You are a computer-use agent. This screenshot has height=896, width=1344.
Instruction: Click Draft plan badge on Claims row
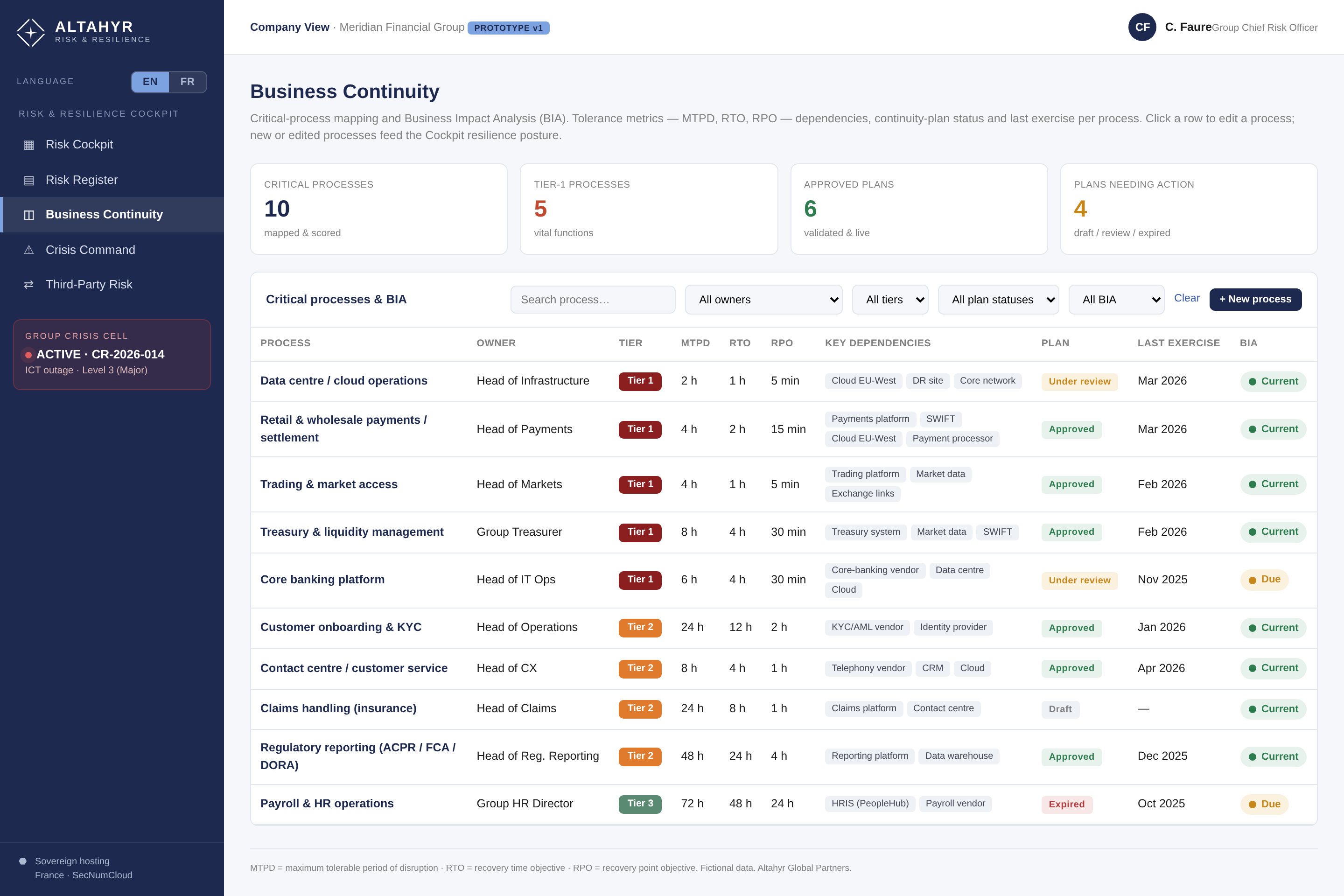[x=1060, y=709]
